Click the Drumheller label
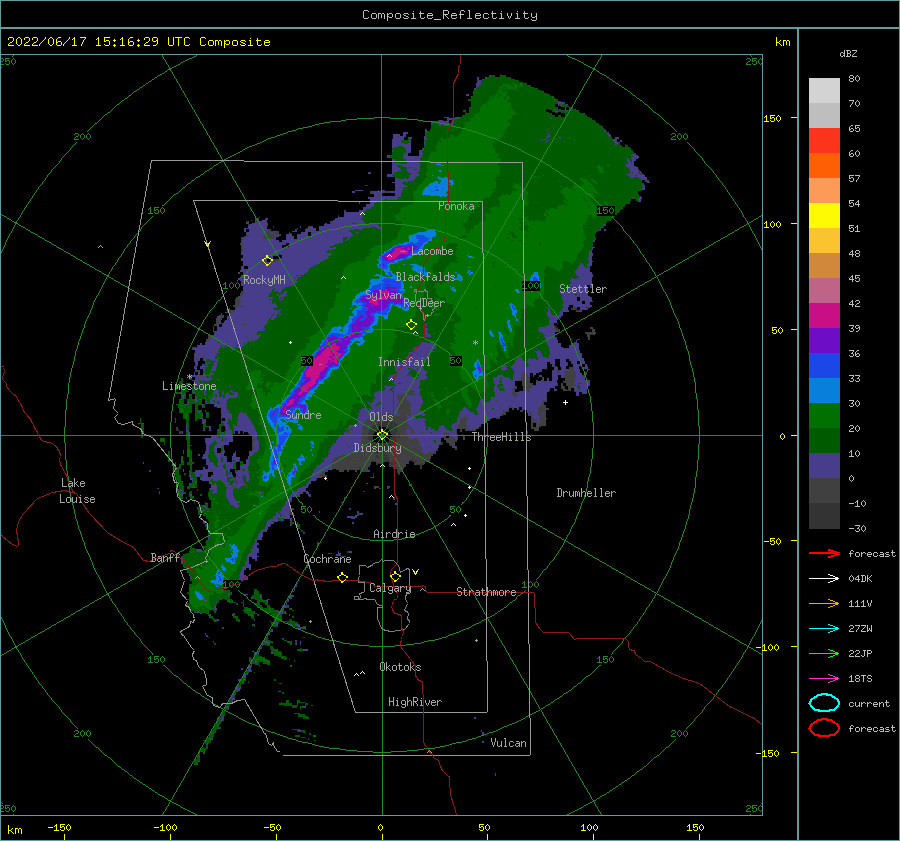 (586, 493)
